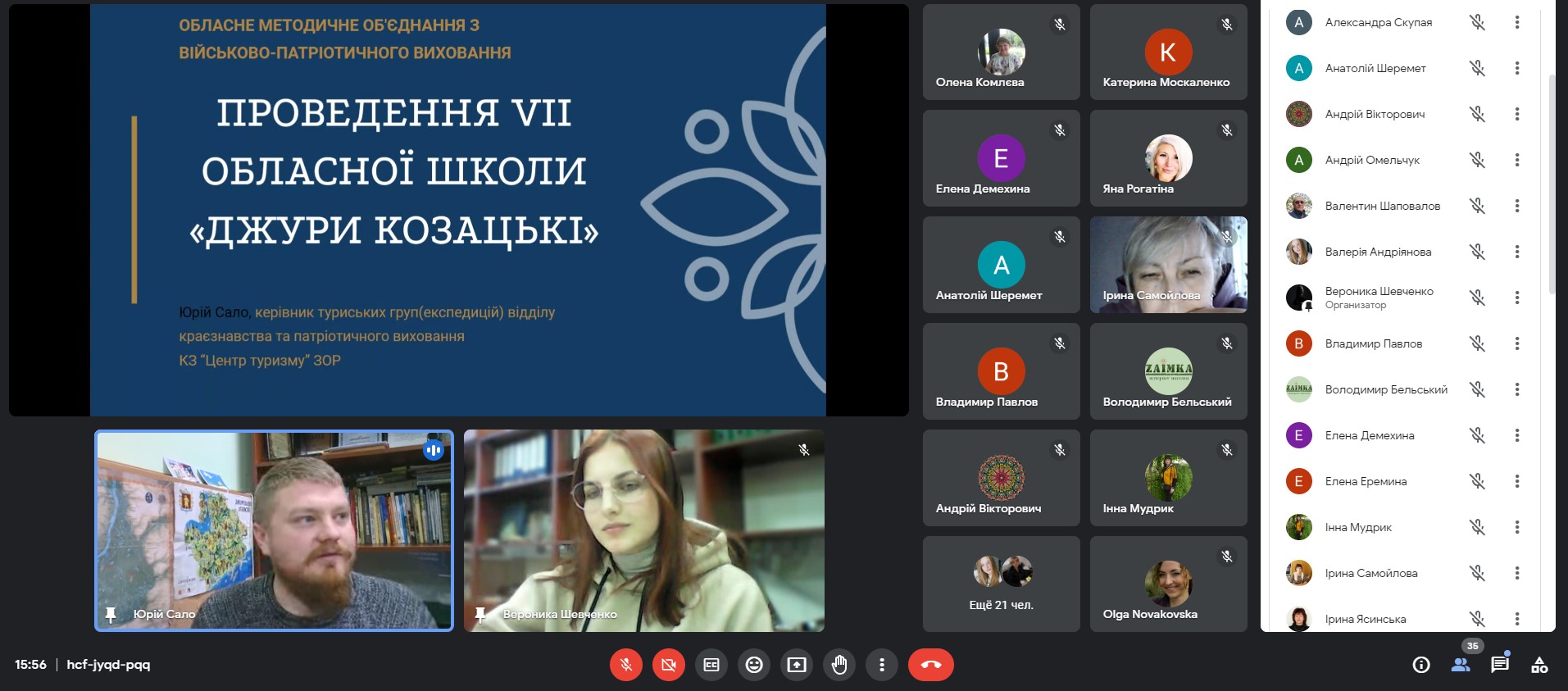Click muted mic icon beside Андрій Омельчук
The height and width of the screenshot is (691, 1568).
click(1477, 160)
